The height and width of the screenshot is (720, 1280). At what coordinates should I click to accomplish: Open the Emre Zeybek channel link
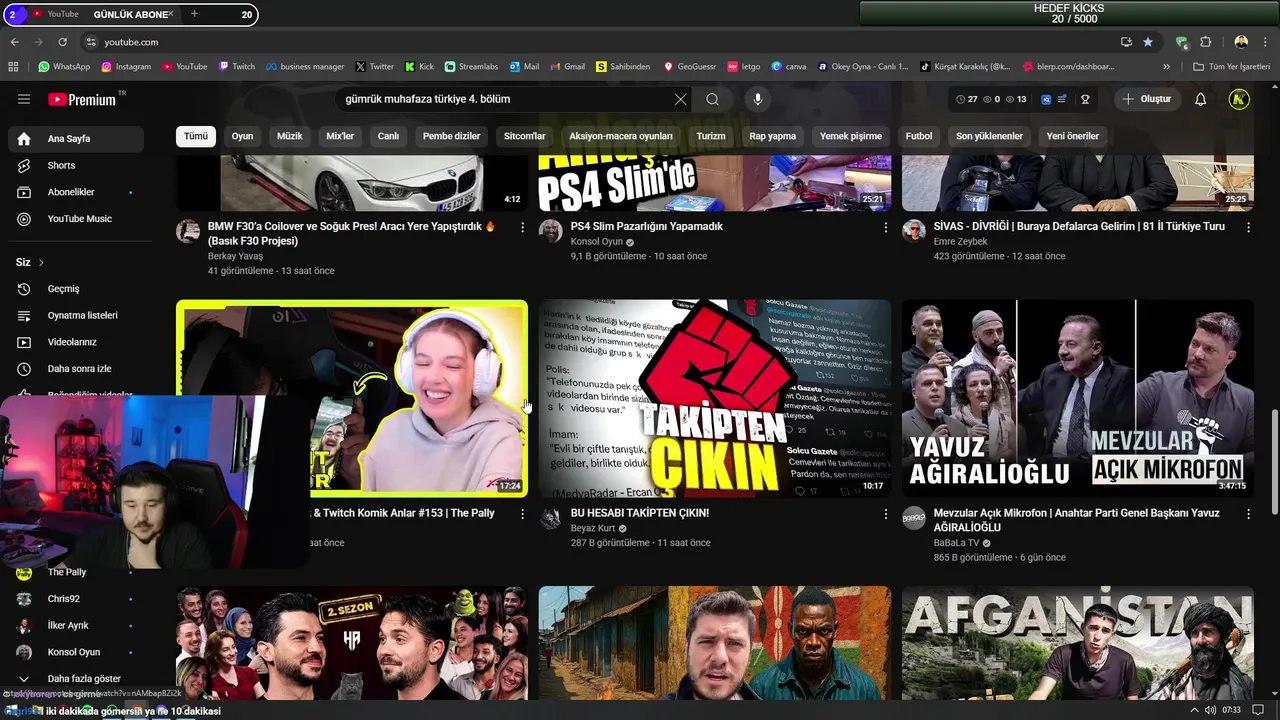(x=960, y=242)
